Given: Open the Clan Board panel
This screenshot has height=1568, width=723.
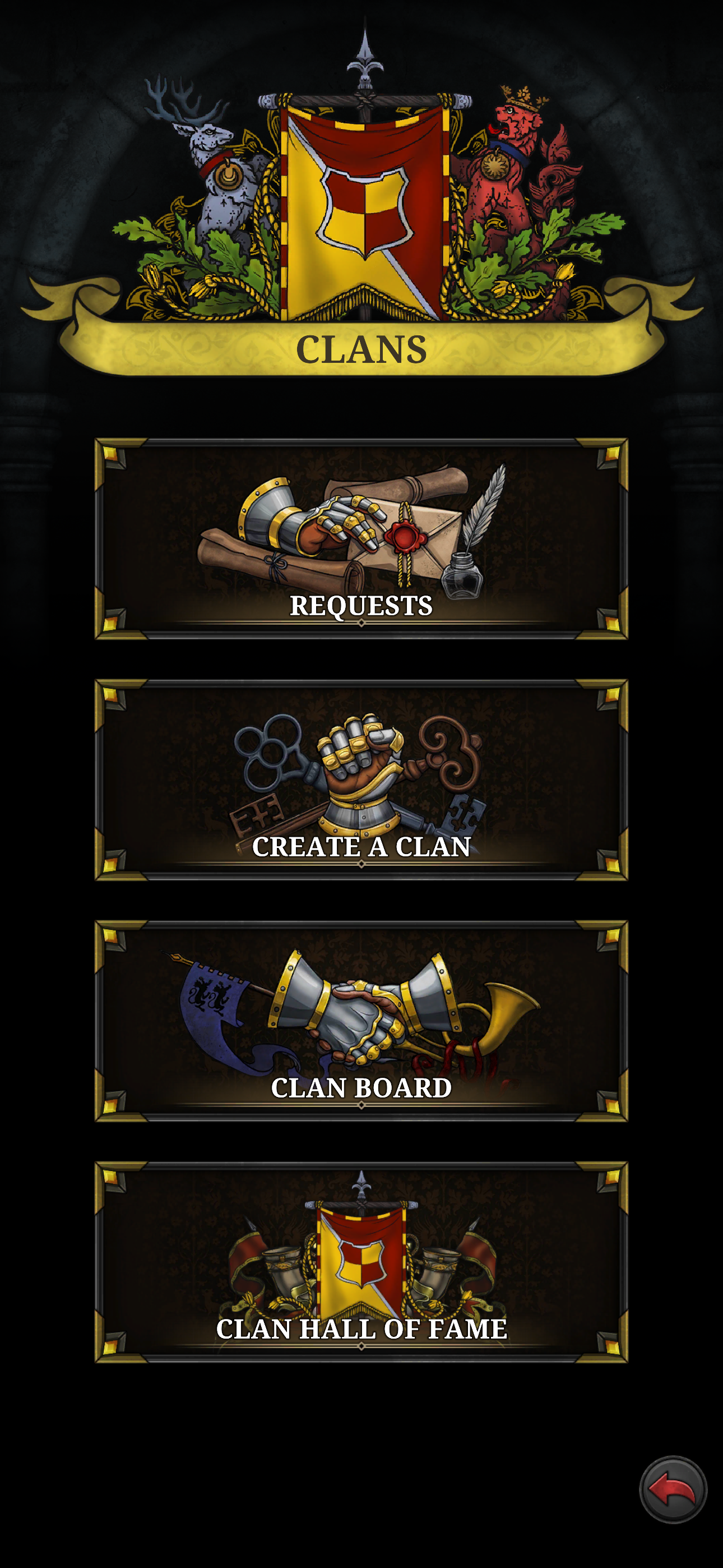Looking at the screenshot, I should point(361,1021).
